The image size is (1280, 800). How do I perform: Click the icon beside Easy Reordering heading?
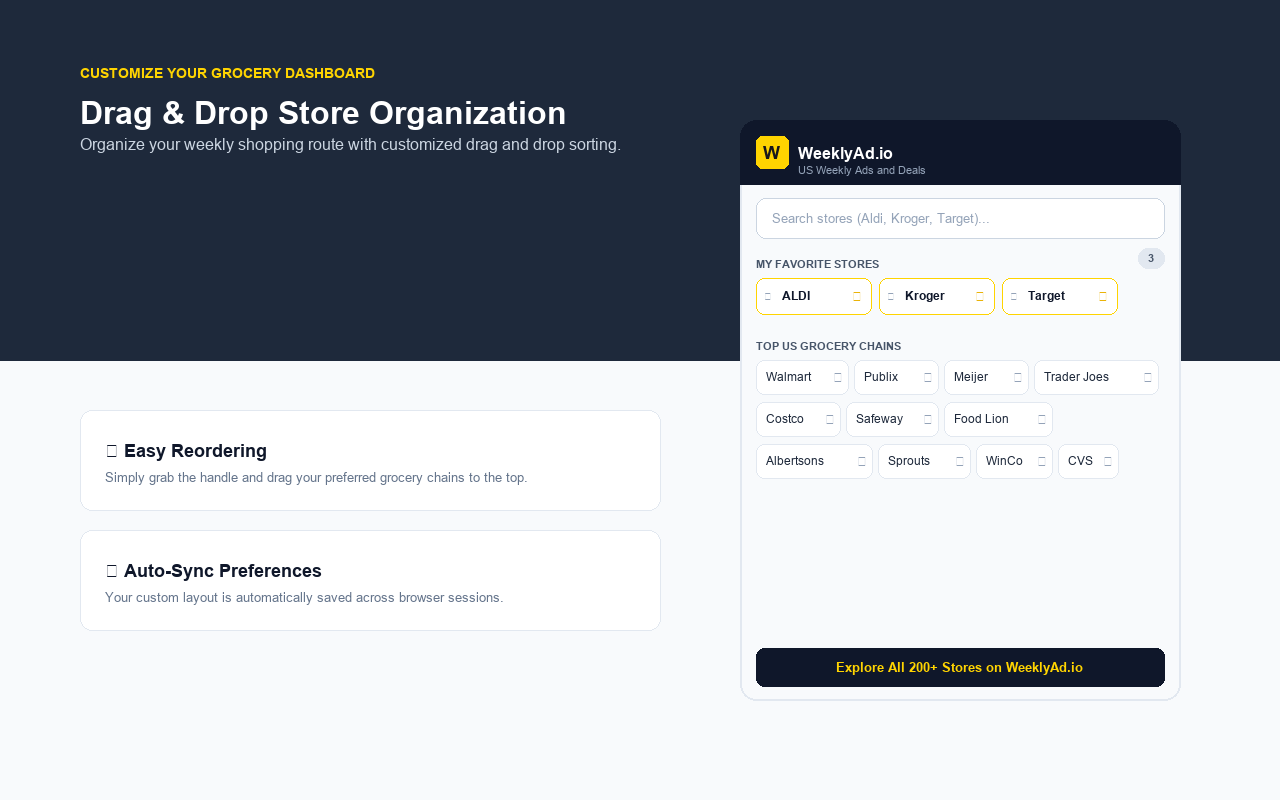click(112, 451)
